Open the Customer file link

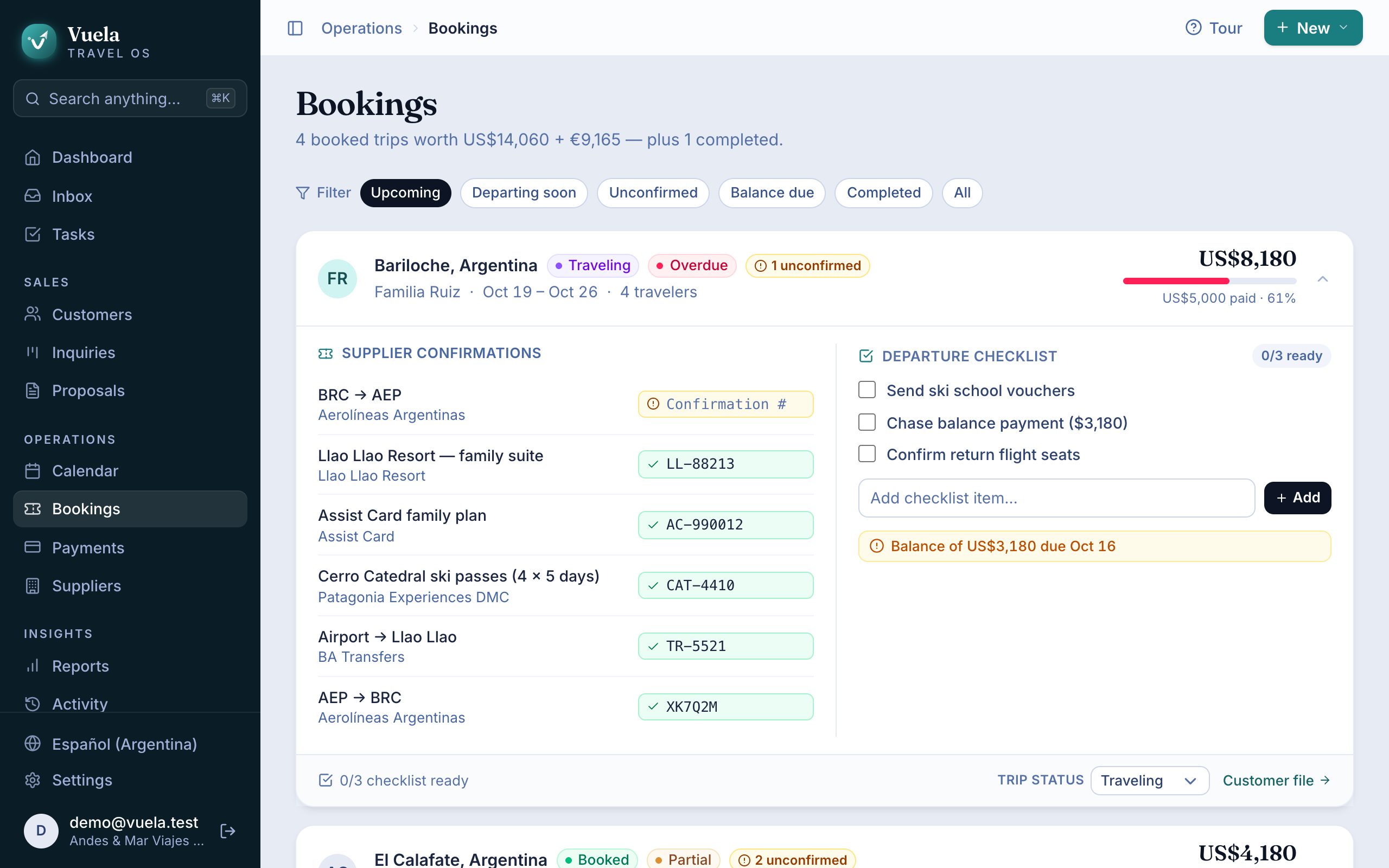pyautogui.click(x=1277, y=780)
